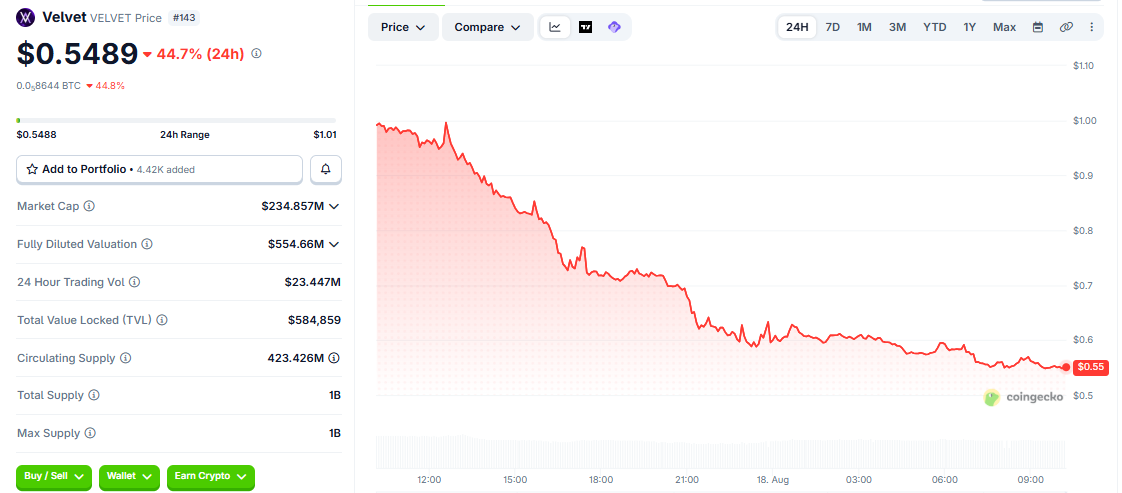Viewport: 1122px width, 493px height.
Task: Click the 24h range low $0.5488
Action: tap(36, 135)
